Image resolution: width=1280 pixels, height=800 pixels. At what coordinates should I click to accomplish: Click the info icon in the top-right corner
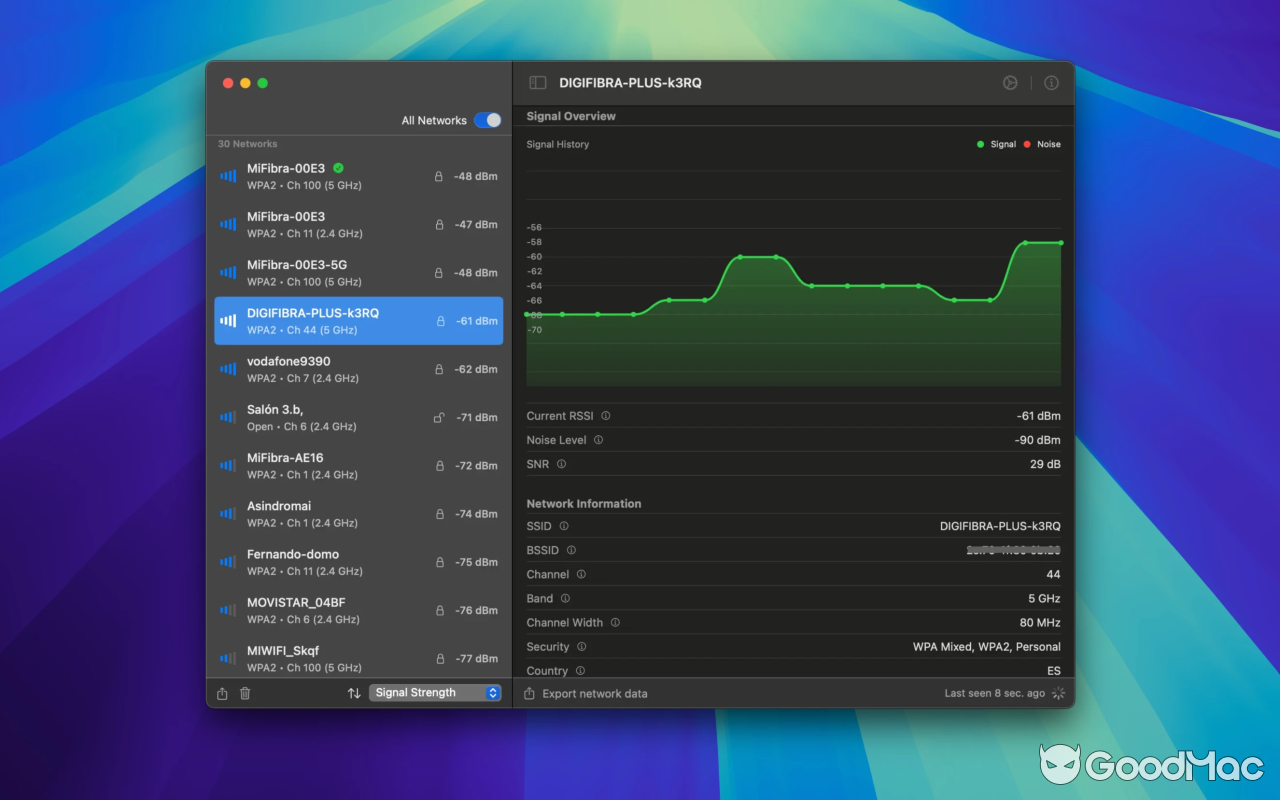1051,83
